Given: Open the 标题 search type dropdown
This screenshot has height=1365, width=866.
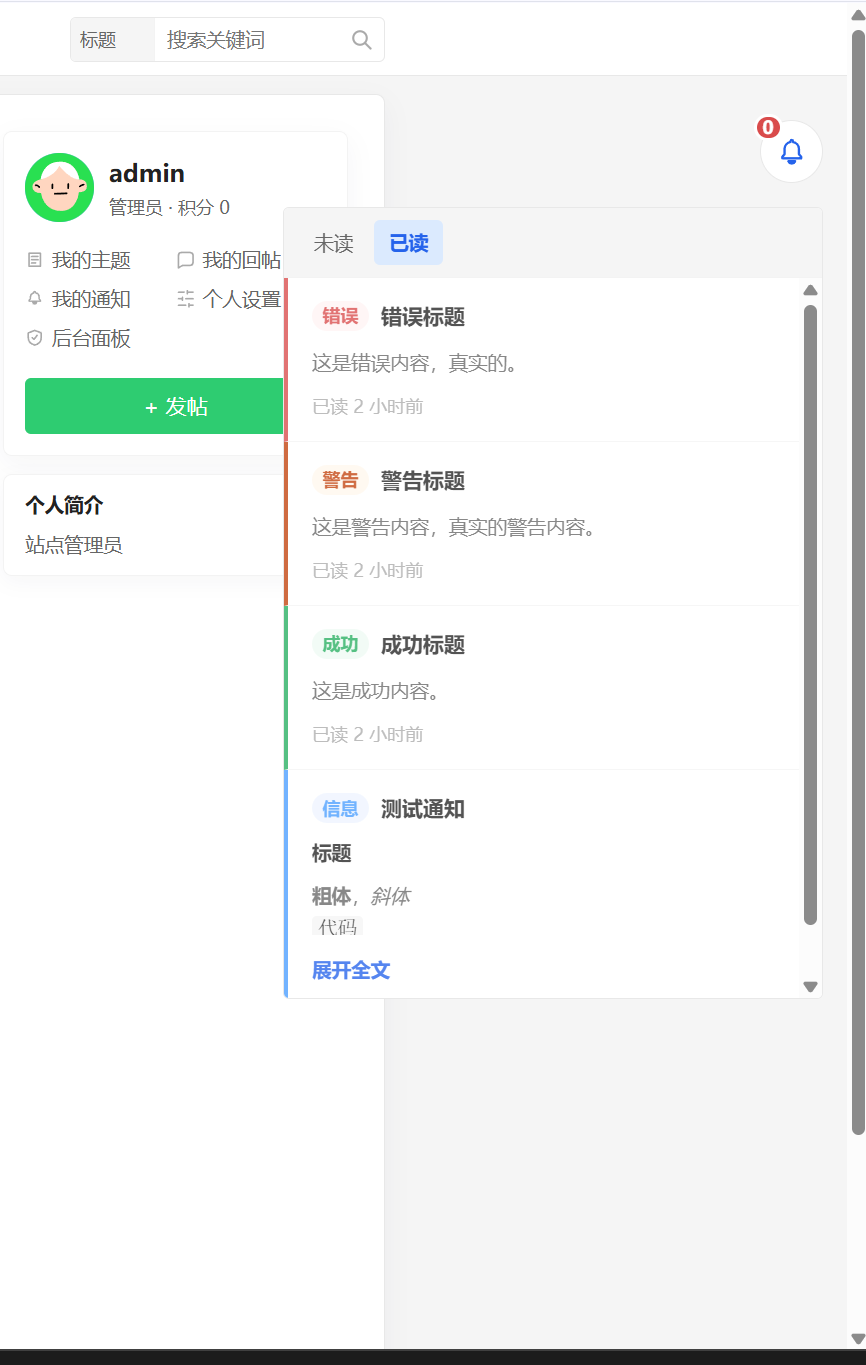Looking at the screenshot, I should pyautogui.click(x=112, y=40).
